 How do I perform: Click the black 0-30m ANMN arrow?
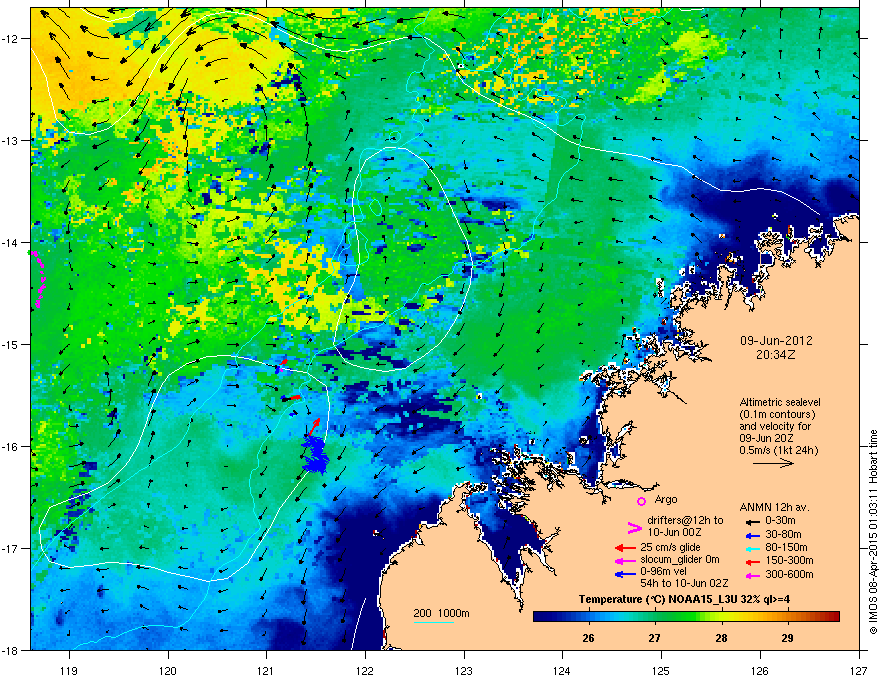pyautogui.click(x=752, y=521)
